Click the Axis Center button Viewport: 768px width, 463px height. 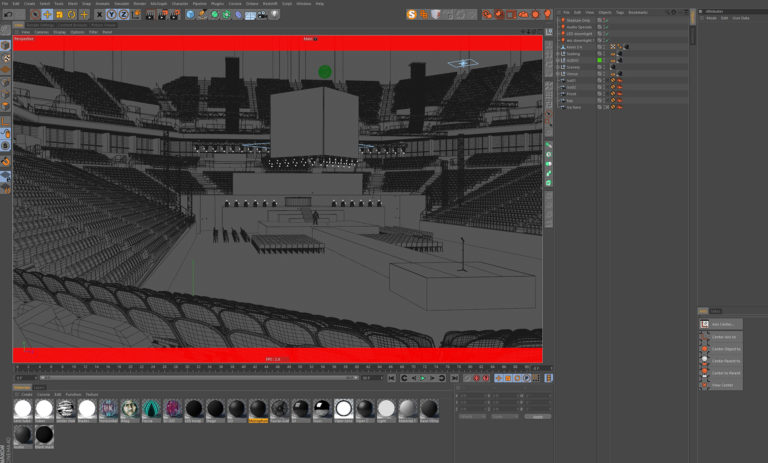720,324
